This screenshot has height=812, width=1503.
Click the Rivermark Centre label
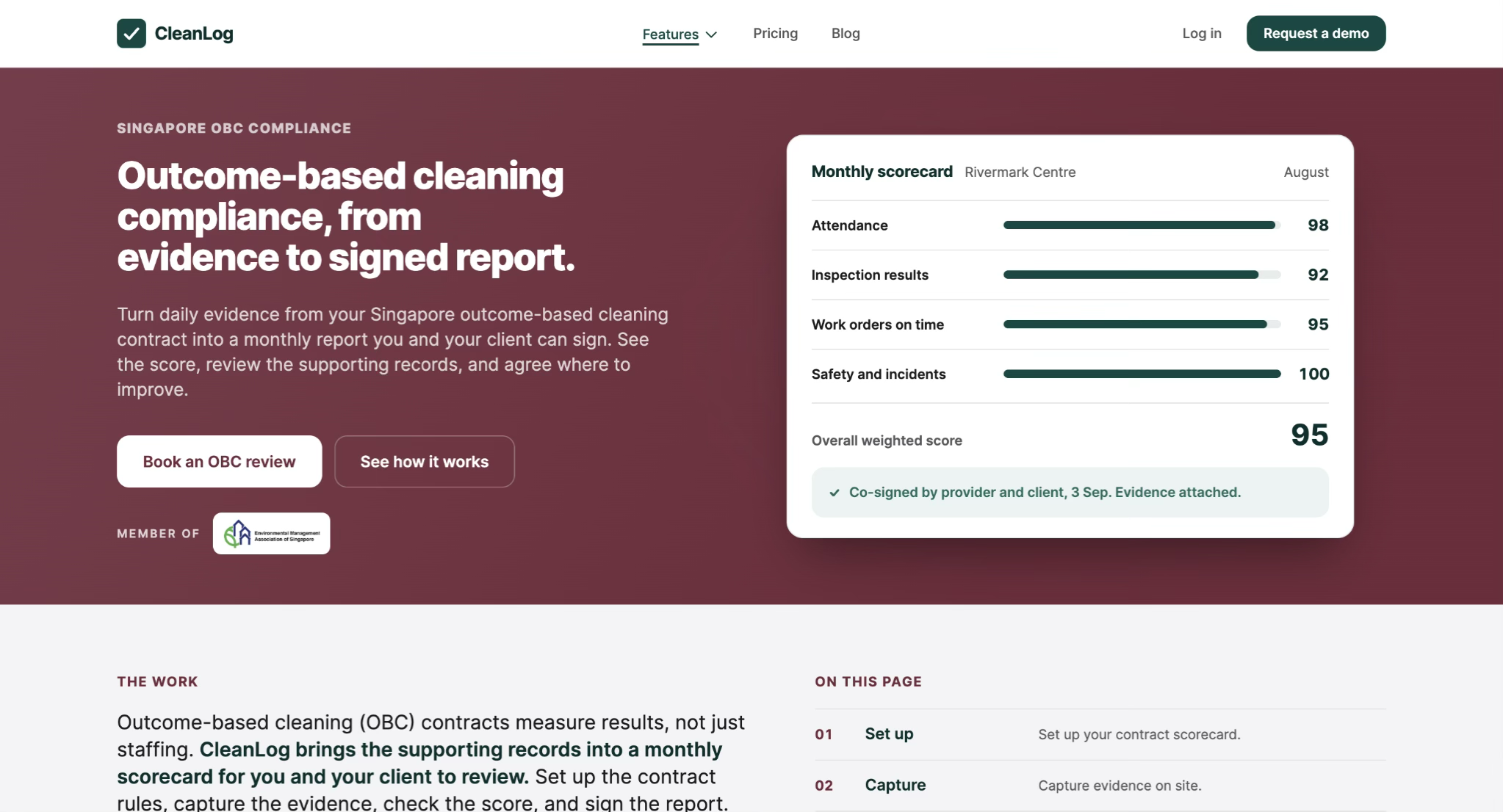(1020, 172)
